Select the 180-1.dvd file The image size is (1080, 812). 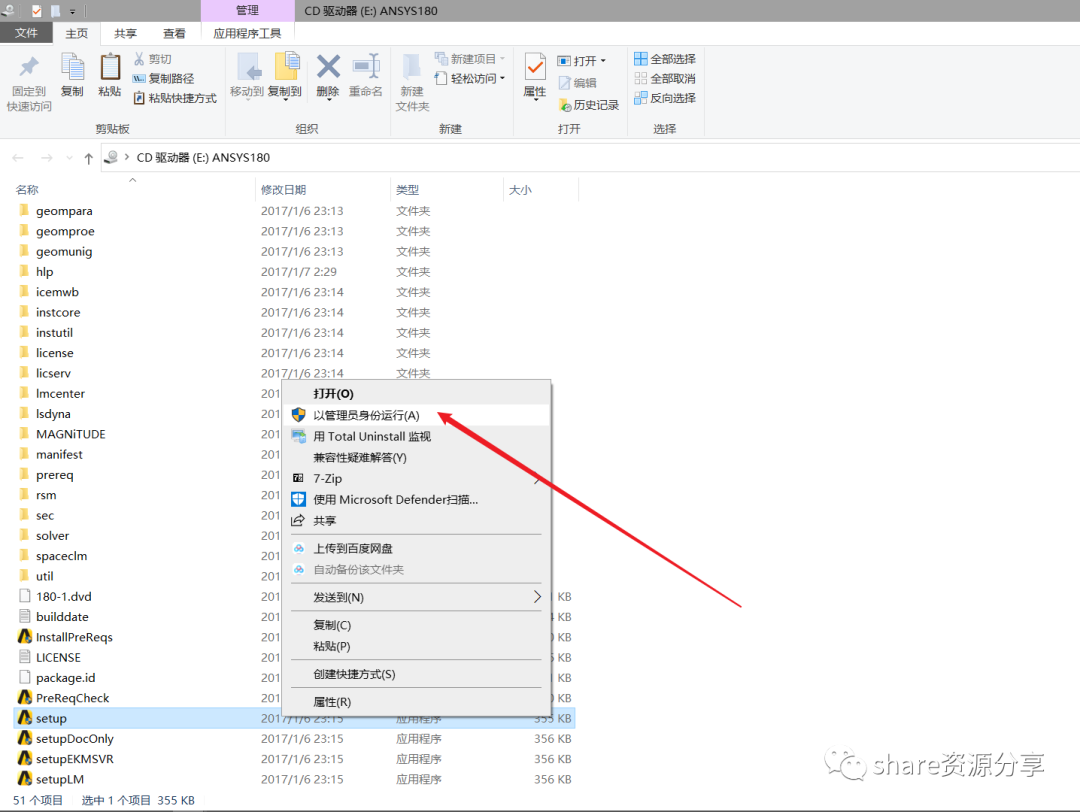click(54, 596)
